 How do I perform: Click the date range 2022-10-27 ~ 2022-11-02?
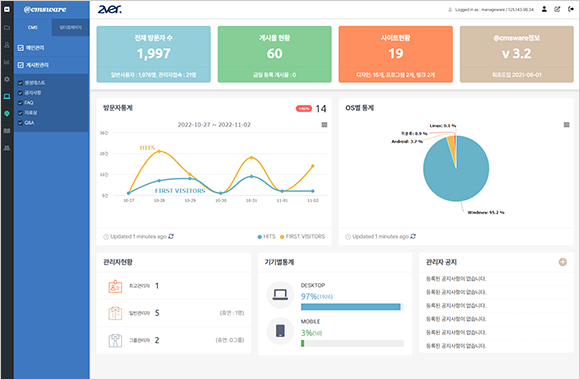pyautogui.click(x=214, y=125)
